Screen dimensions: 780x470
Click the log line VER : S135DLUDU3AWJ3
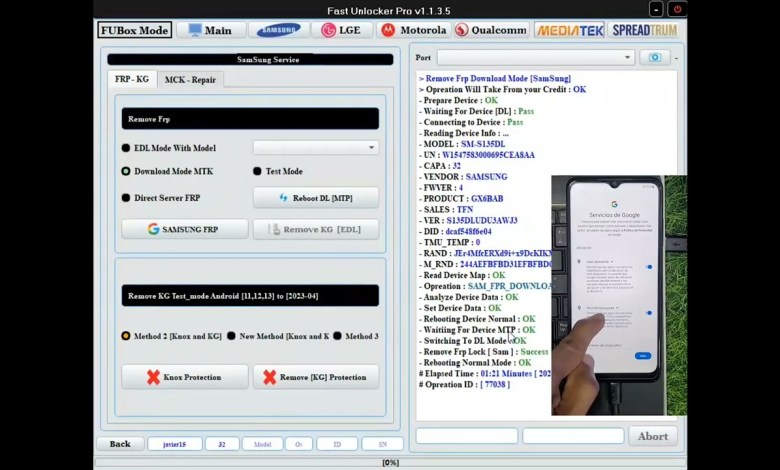[468, 221]
